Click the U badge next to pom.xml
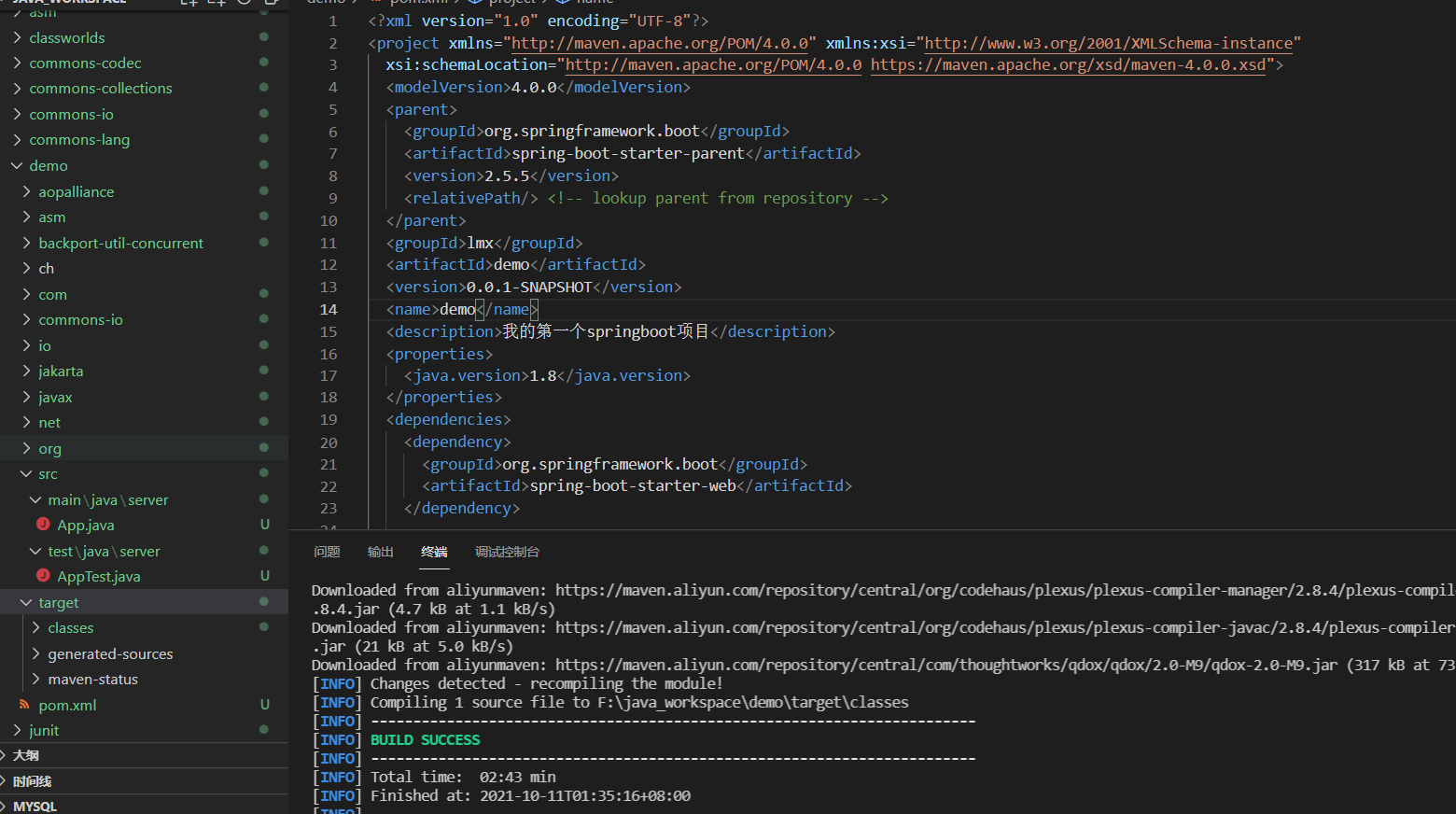Screen dimensions: 1456x814 coord(264,705)
